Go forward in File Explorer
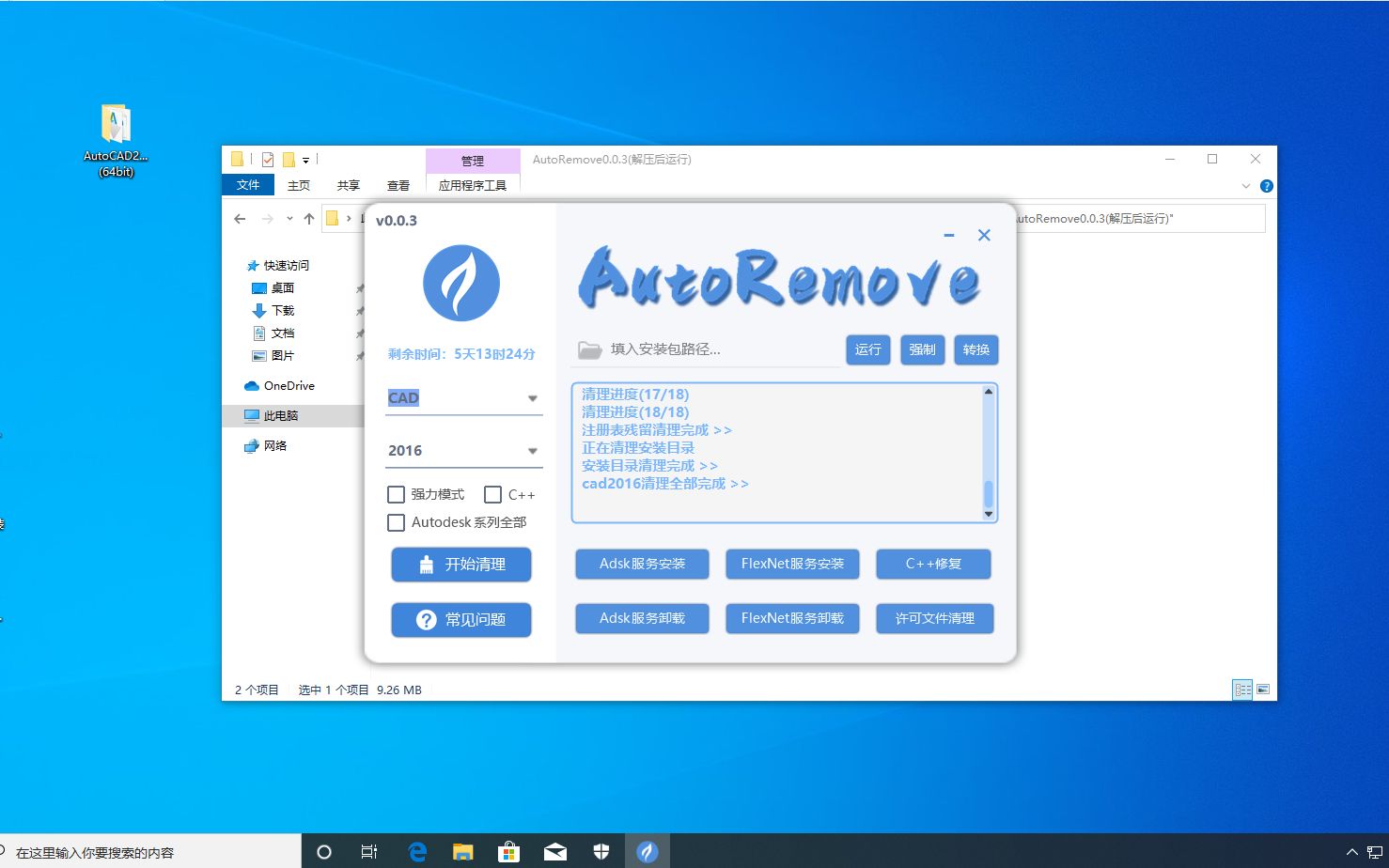Screen dimensions: 1389x868 [x=268, y=219]
